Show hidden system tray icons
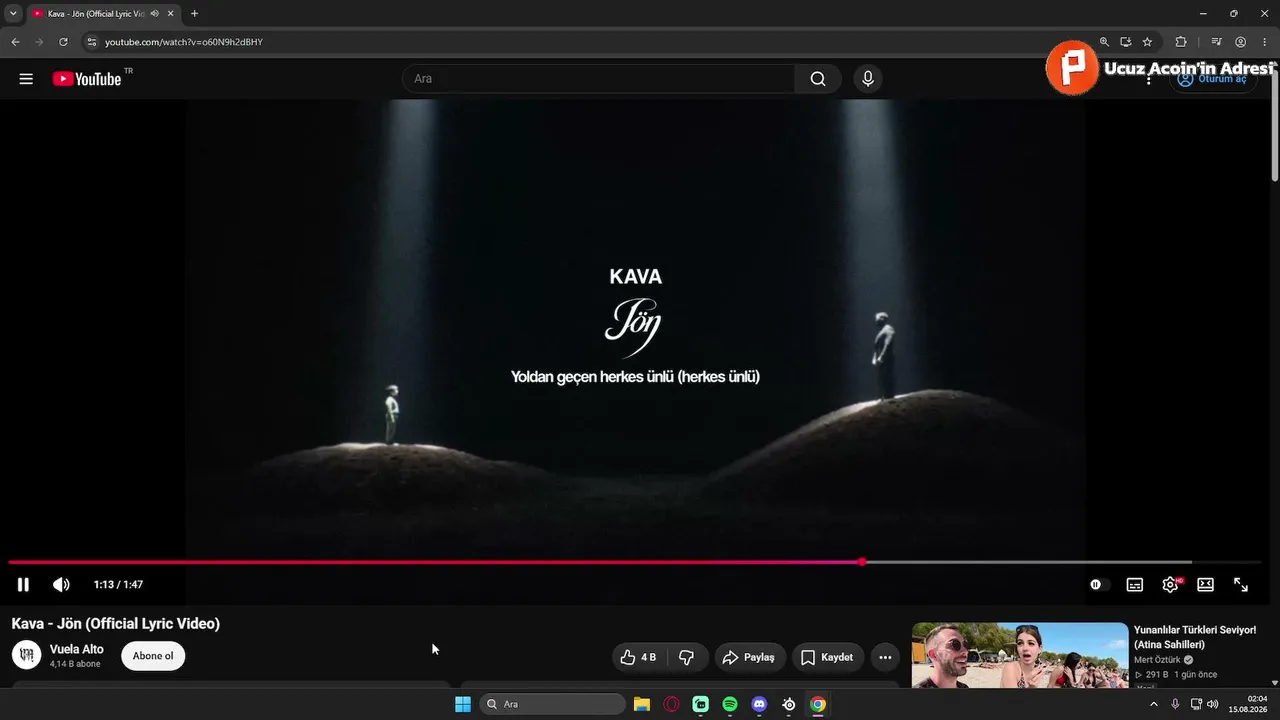 coord(1153,704)
